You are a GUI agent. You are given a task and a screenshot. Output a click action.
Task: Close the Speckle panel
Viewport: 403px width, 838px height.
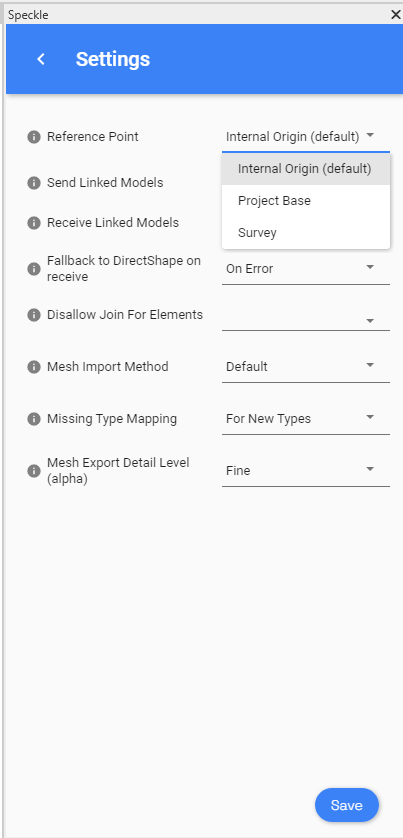tap(396, 15)
